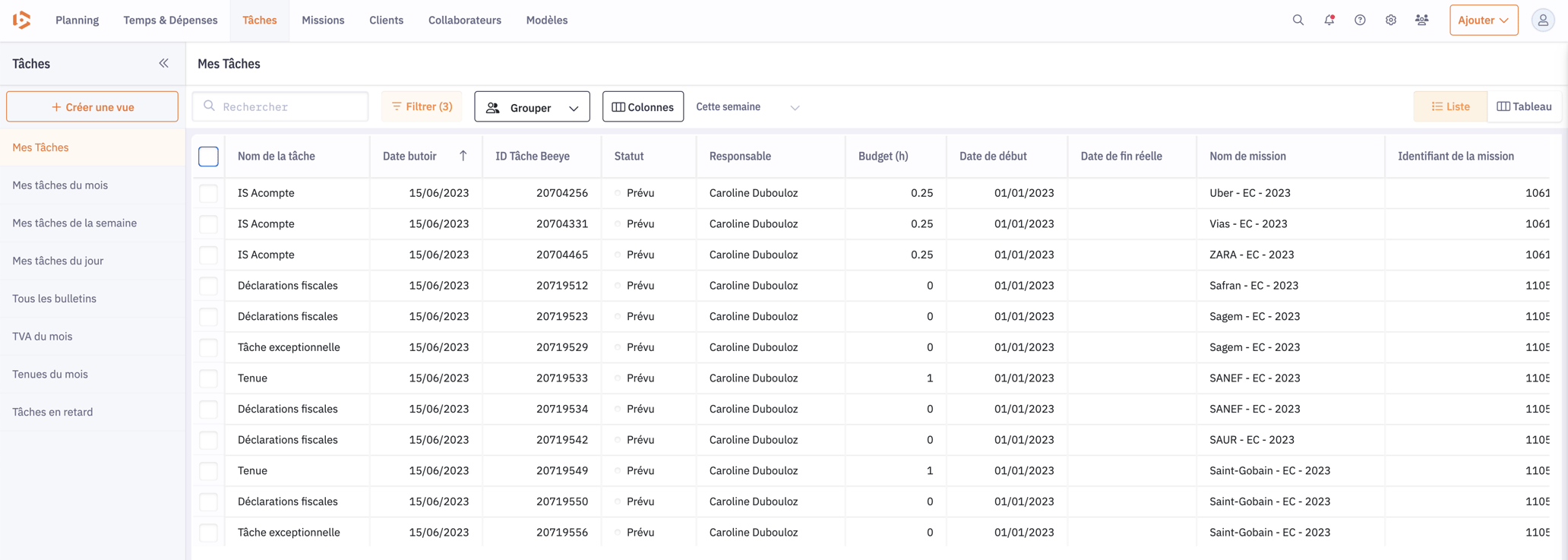The height and width of the screenshot is (560, 1568).
Task: Switch to the Missions tab
Action: (x=323, y=21)
